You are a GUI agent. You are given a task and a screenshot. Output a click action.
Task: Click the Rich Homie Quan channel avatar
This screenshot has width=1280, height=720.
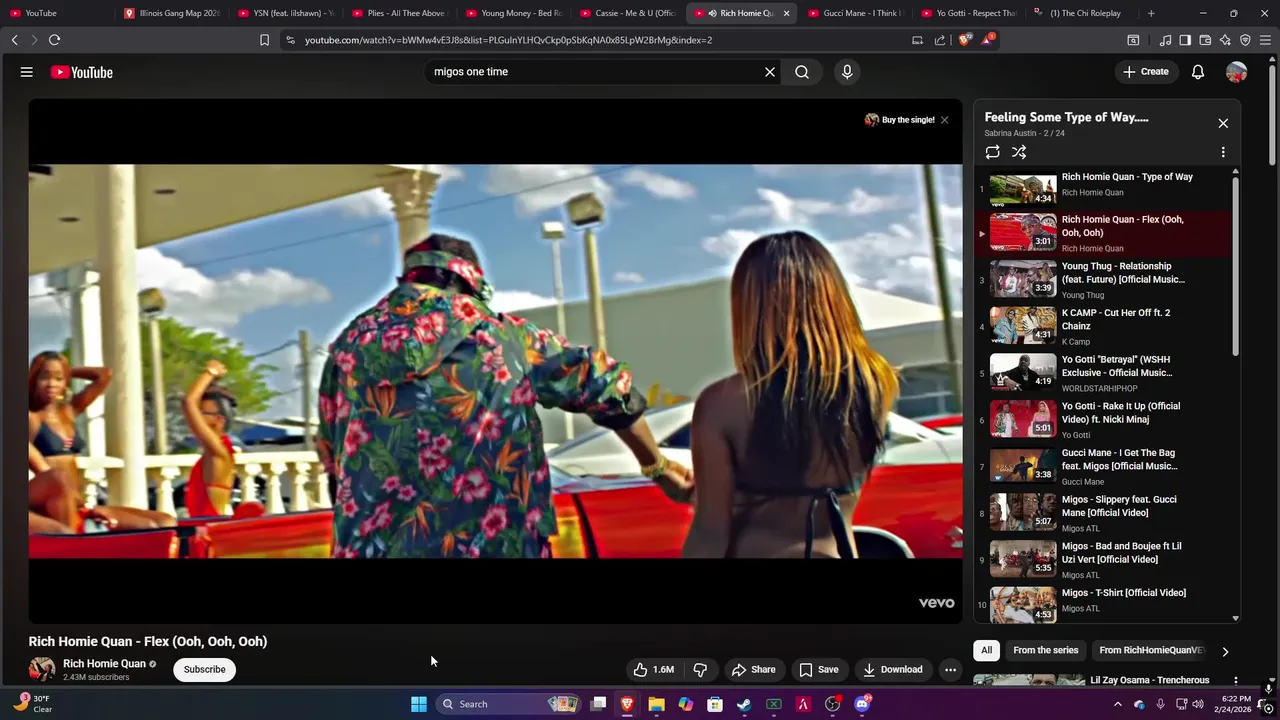click(42, 669)
